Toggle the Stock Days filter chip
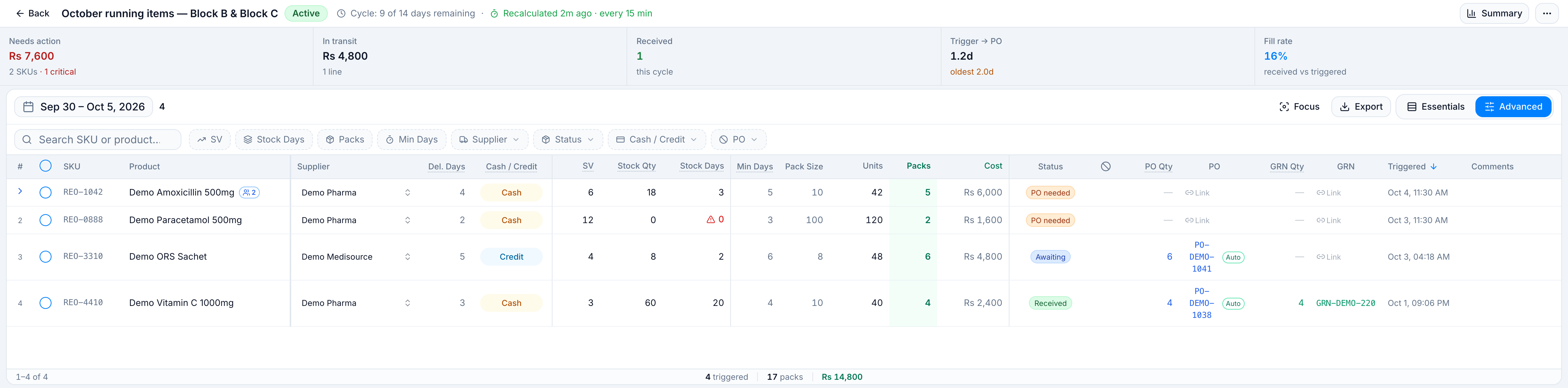Image resolution: width=1568 pixels, height=388 pixels. tap(274, 139)
